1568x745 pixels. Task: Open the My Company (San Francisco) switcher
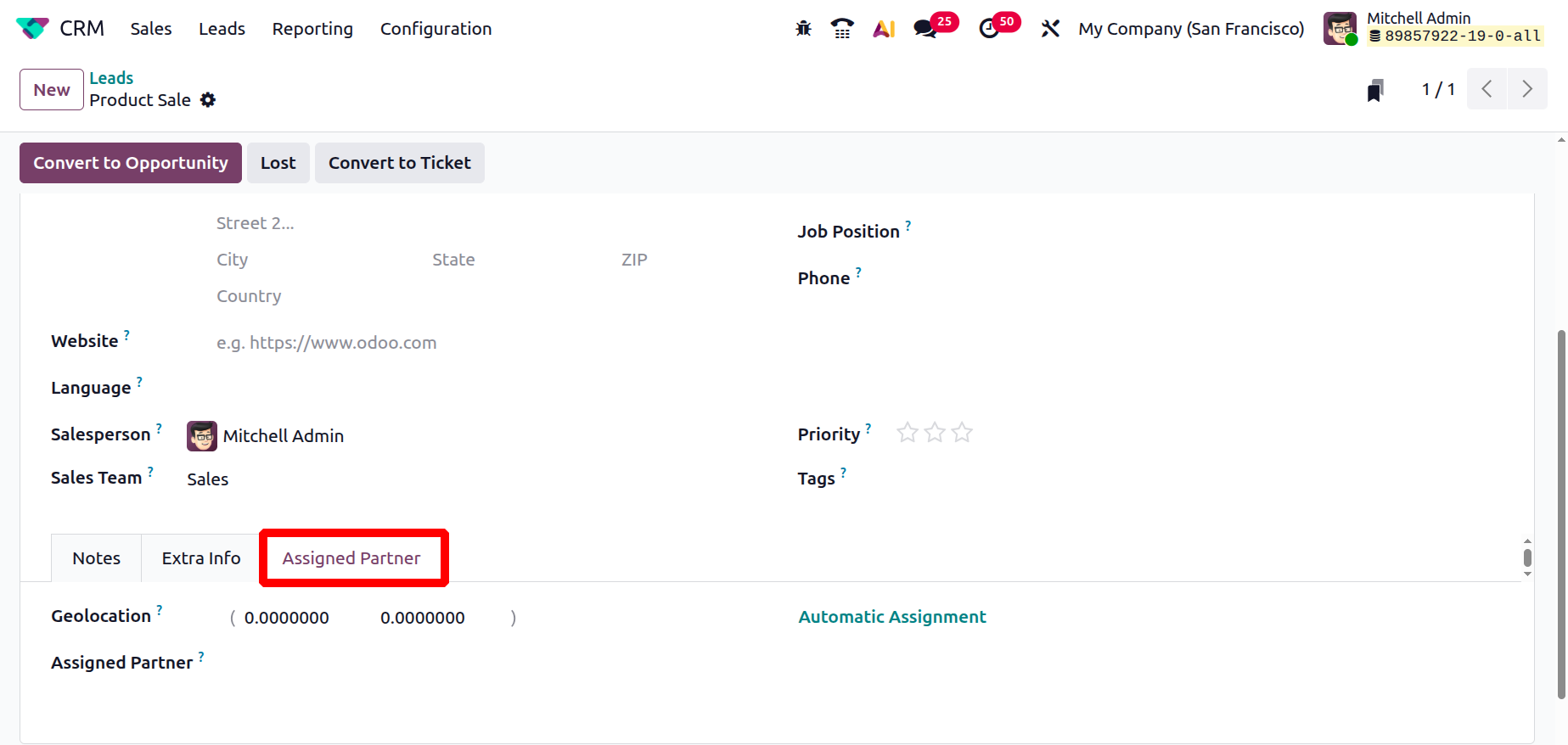click(1191, 29)
